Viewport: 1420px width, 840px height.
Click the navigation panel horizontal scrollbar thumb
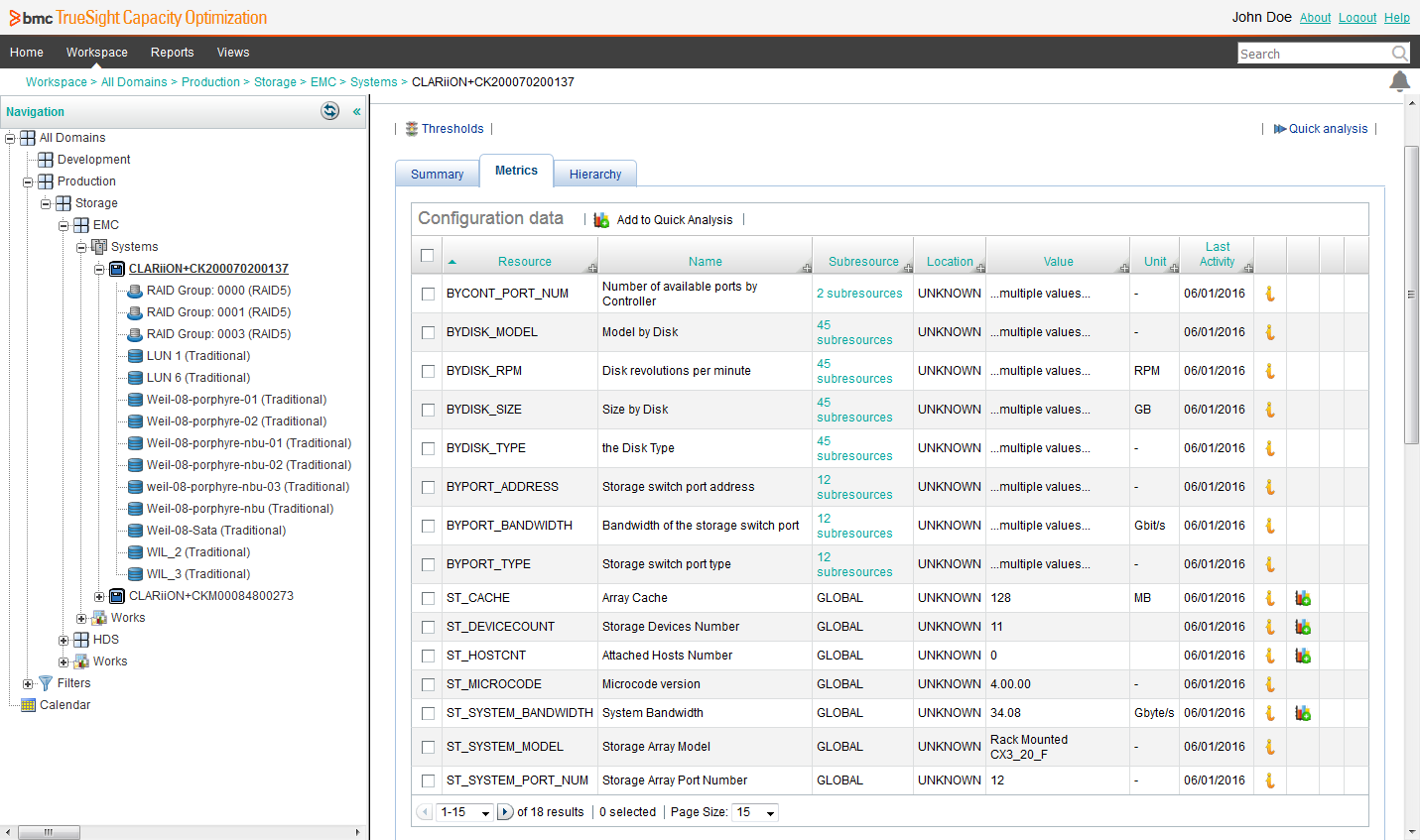(x=49, y=832)
